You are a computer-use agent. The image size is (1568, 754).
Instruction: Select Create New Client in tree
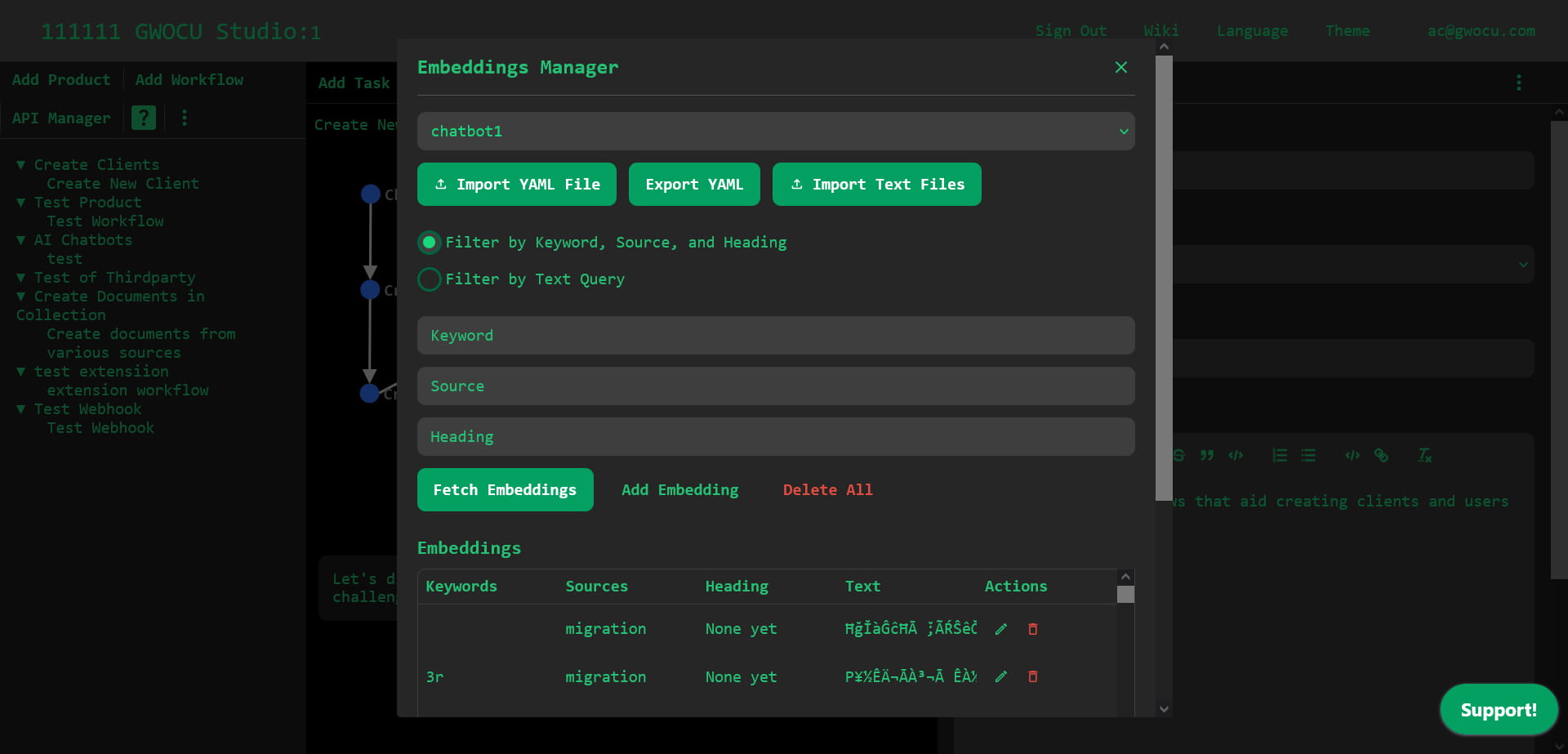pos(122,184)
